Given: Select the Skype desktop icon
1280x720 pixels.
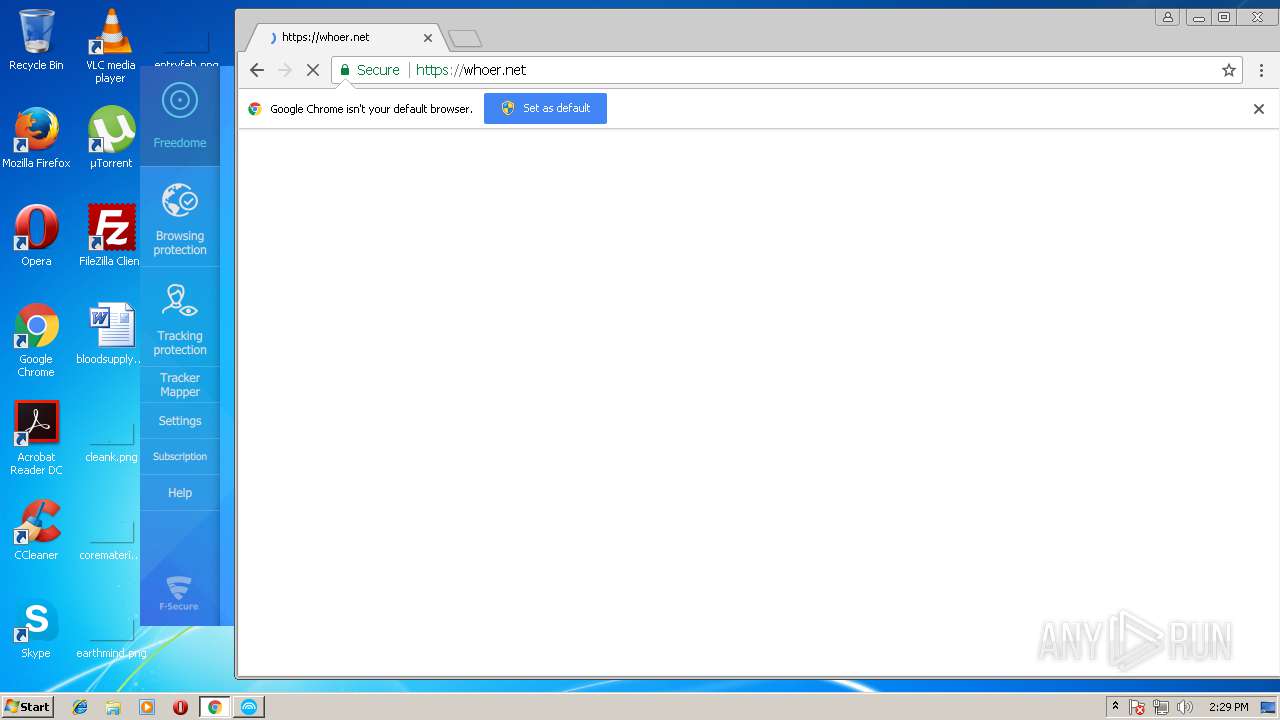Looking at the screenshot, I should coord(36,628).
